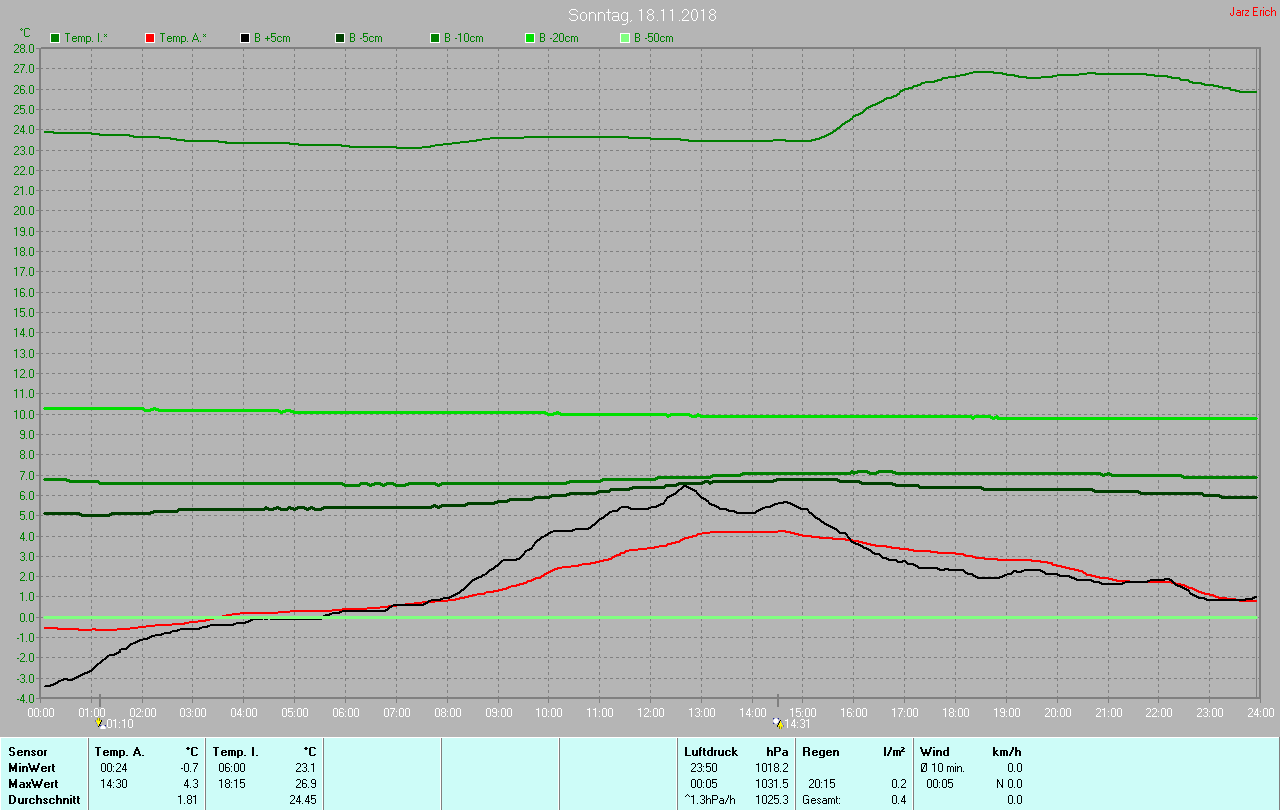Click the sun marker icon at 01:10
The image size is (1280, 810).
(x=99, y=722)
